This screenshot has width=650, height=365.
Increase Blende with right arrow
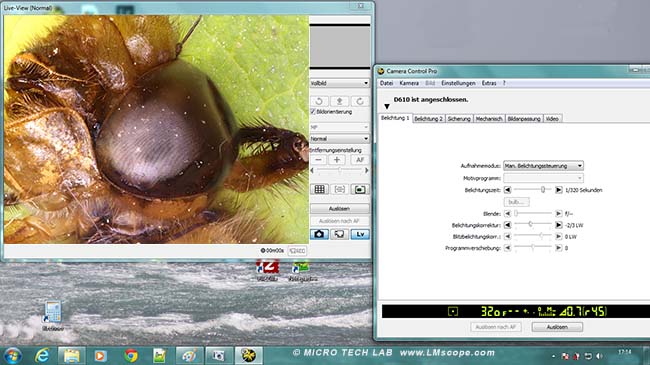[558, 214]
